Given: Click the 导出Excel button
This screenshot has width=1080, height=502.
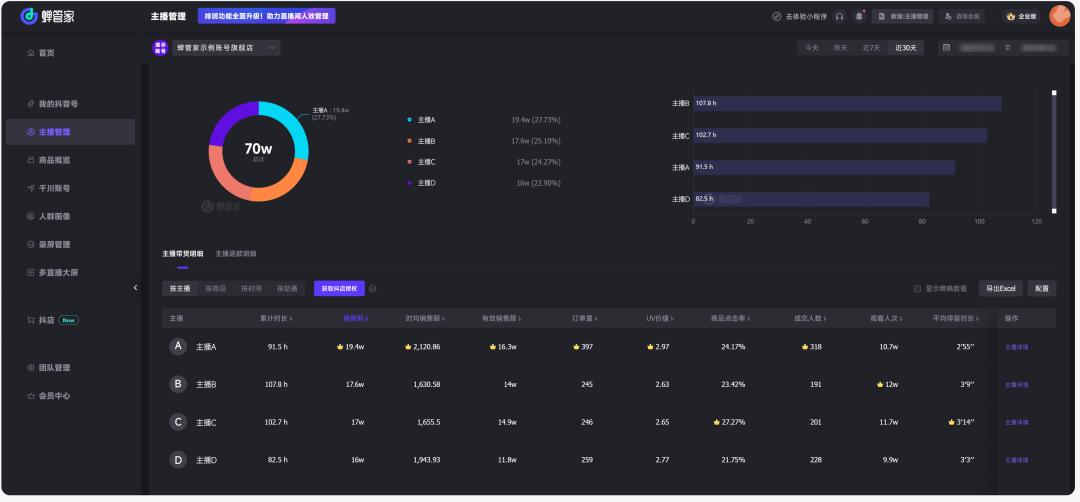Looking at the screenshot, I should coord(1000,289).
